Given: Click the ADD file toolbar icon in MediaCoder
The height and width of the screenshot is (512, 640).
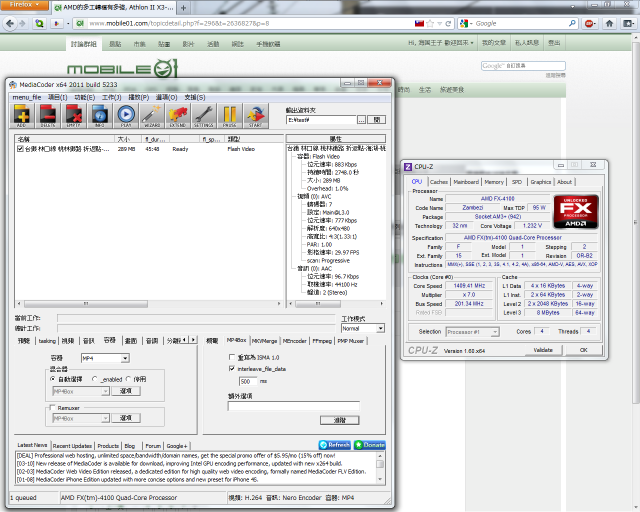Looking at the screenshot, I should 22,116.
